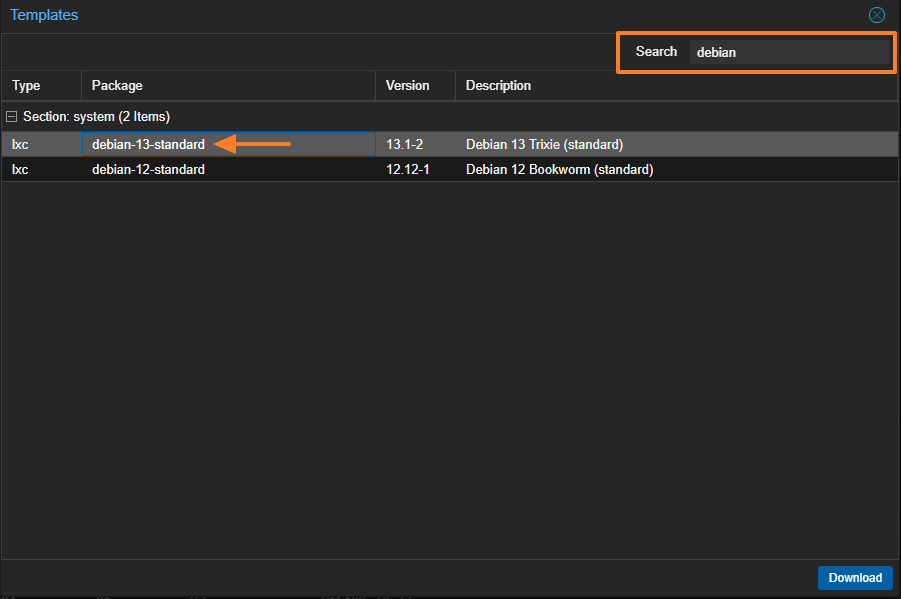Sort by the Description column header
The width and height of the screenshot is (901, 599).
tap(676, 86)
